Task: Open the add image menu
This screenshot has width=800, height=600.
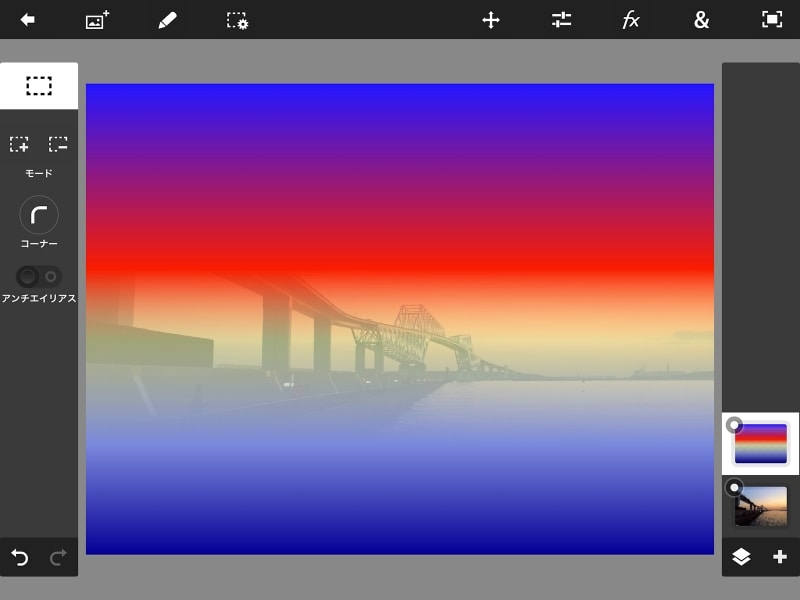Action: (x=97, y=20)
